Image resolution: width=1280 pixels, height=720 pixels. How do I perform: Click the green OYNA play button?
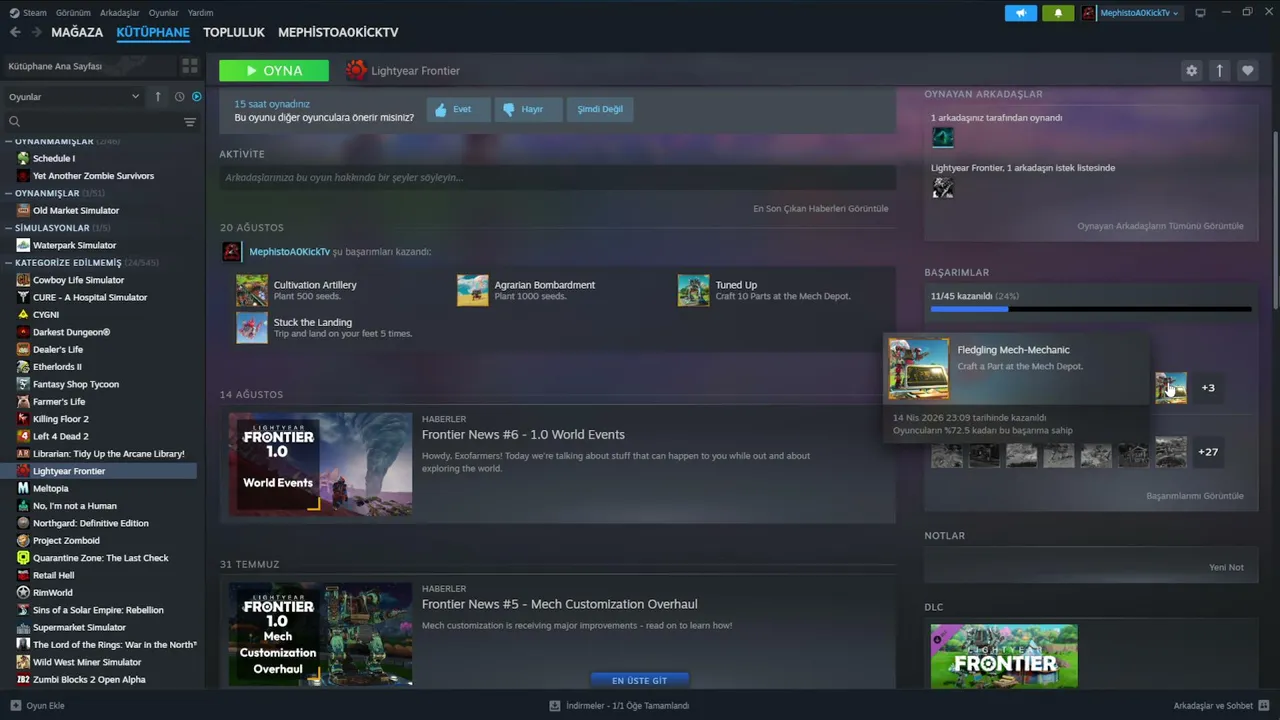274,71
